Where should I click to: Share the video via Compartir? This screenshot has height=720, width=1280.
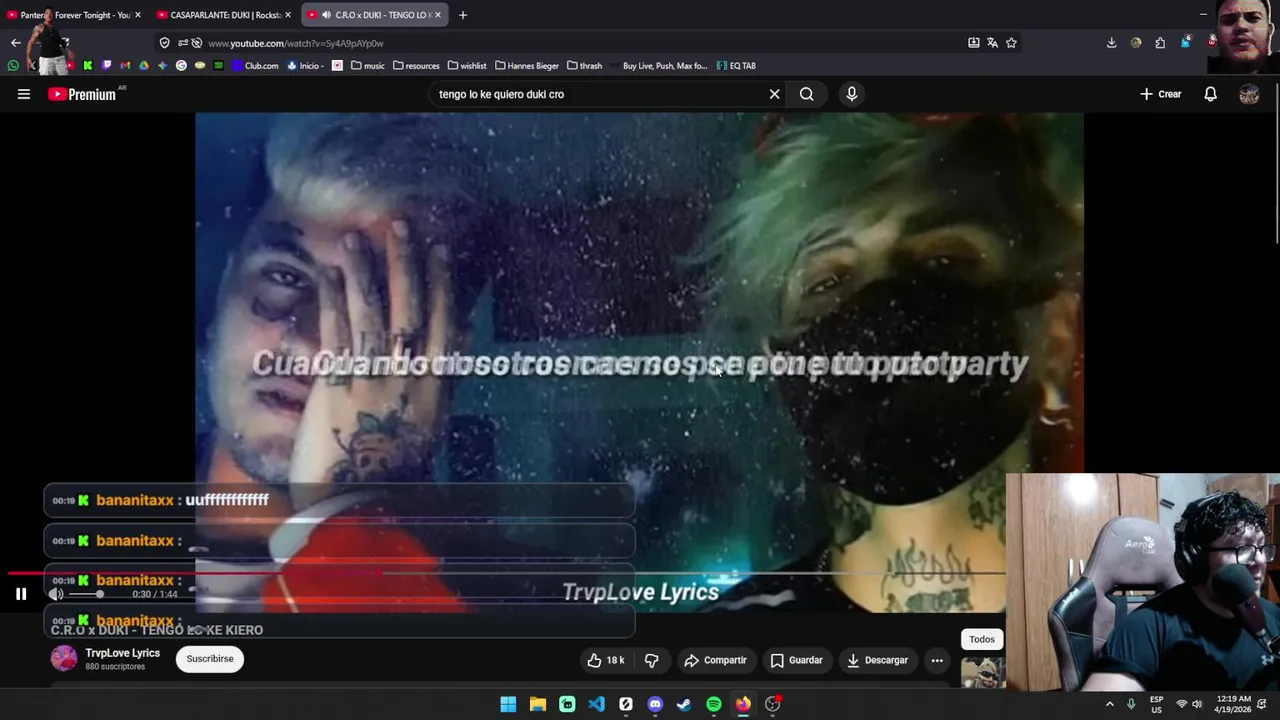point(715,660)
